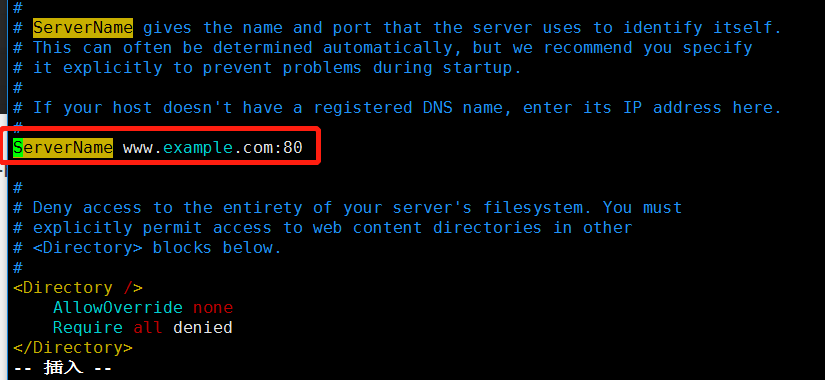Click the 'Deny access to the entirety' comment line

click(347, 208)
